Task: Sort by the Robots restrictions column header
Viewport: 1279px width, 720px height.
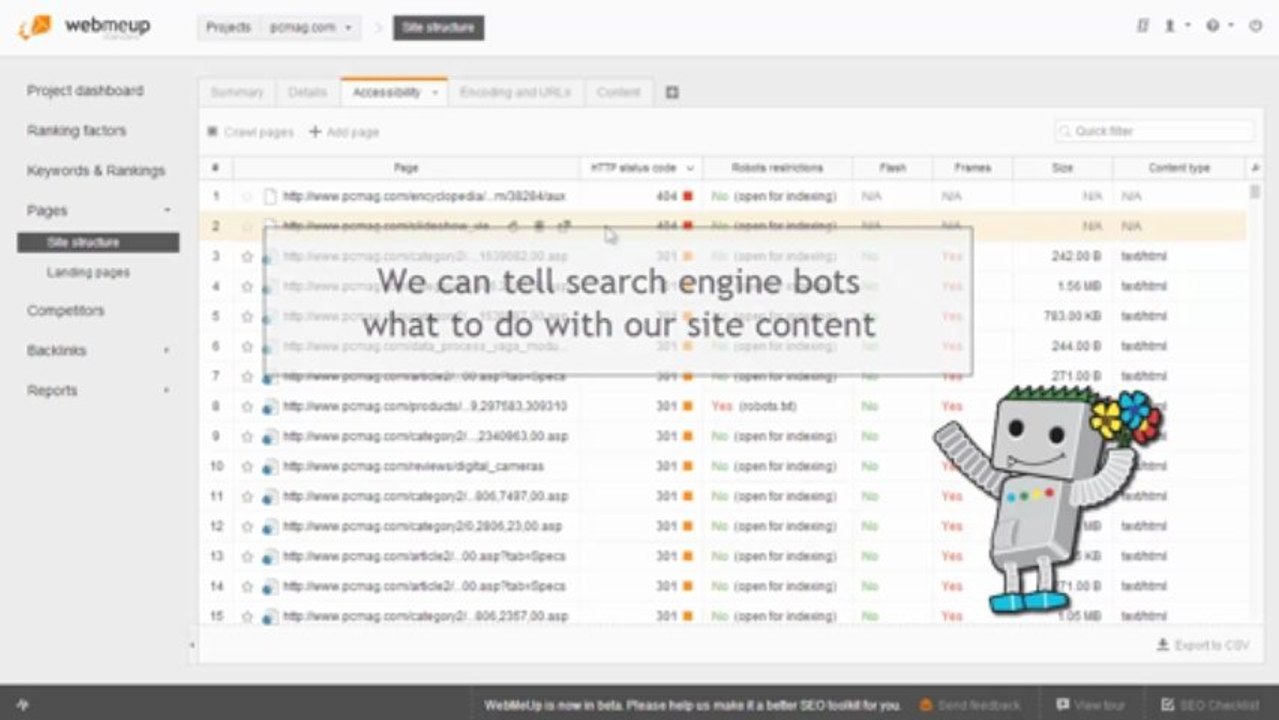Action: (777, 168)
